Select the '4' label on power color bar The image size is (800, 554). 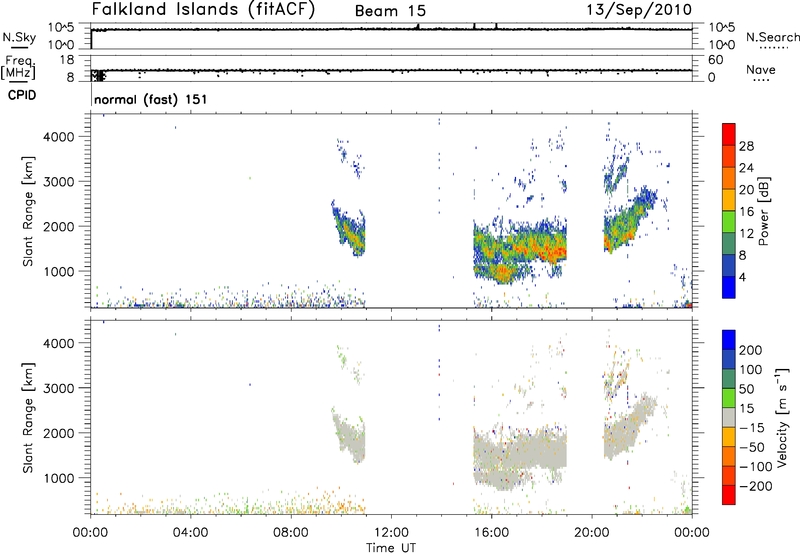point(743,277)
